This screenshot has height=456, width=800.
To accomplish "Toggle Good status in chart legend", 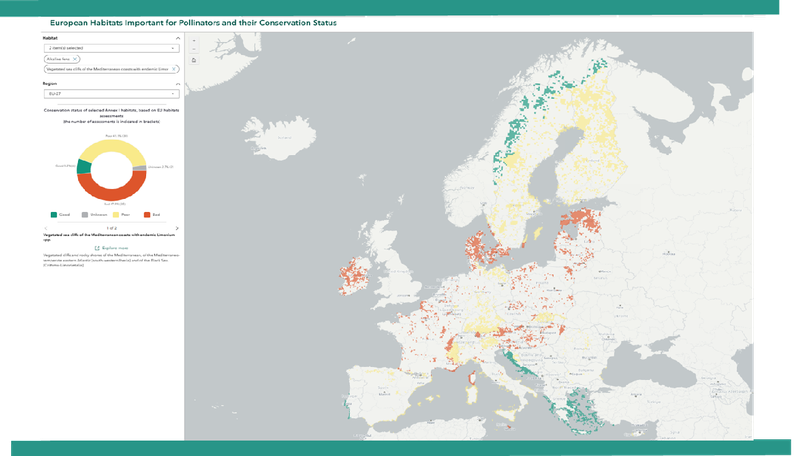I will [x=58, y=214].
